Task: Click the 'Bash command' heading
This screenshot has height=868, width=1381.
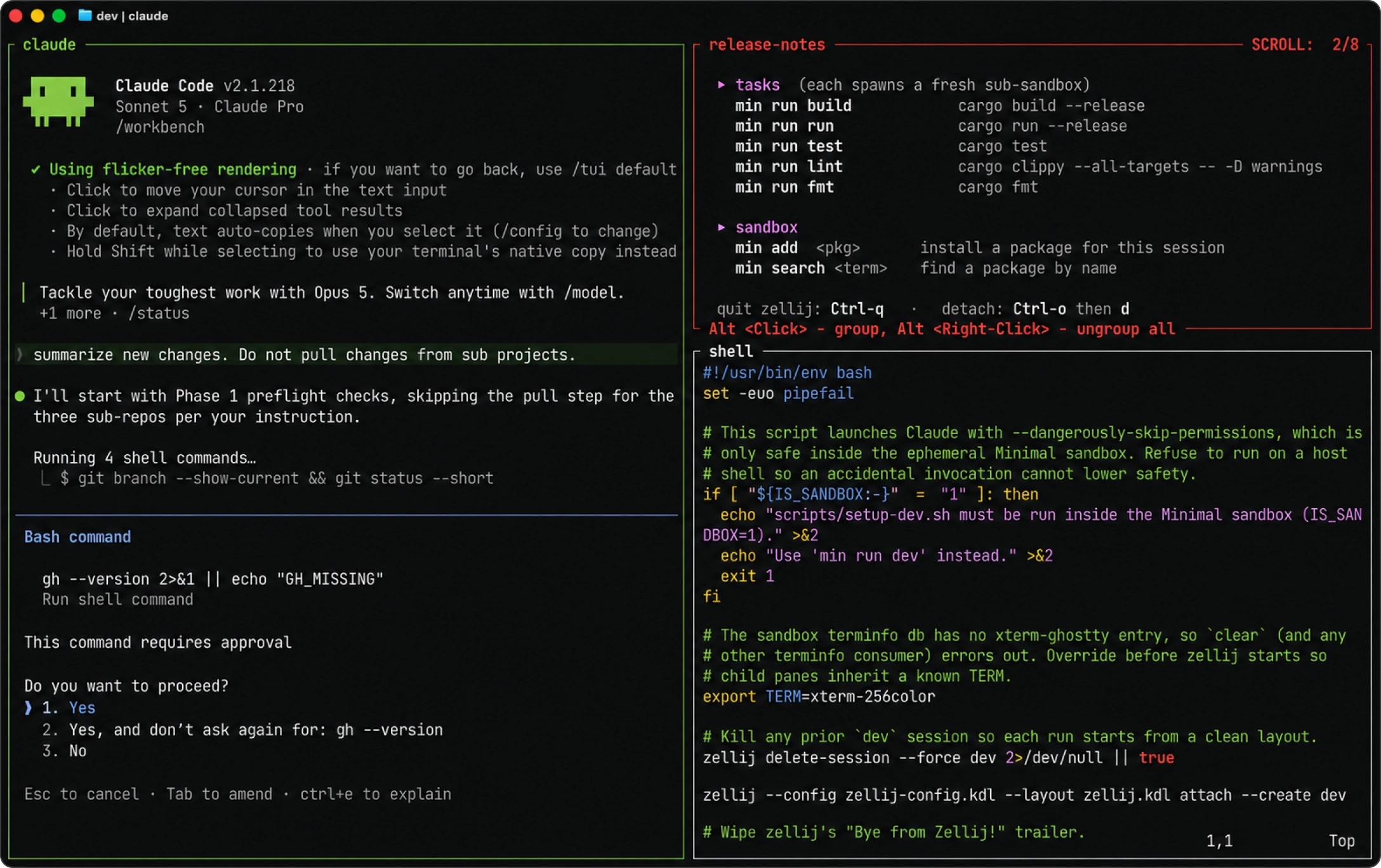Action: click(x=77, y=537)
